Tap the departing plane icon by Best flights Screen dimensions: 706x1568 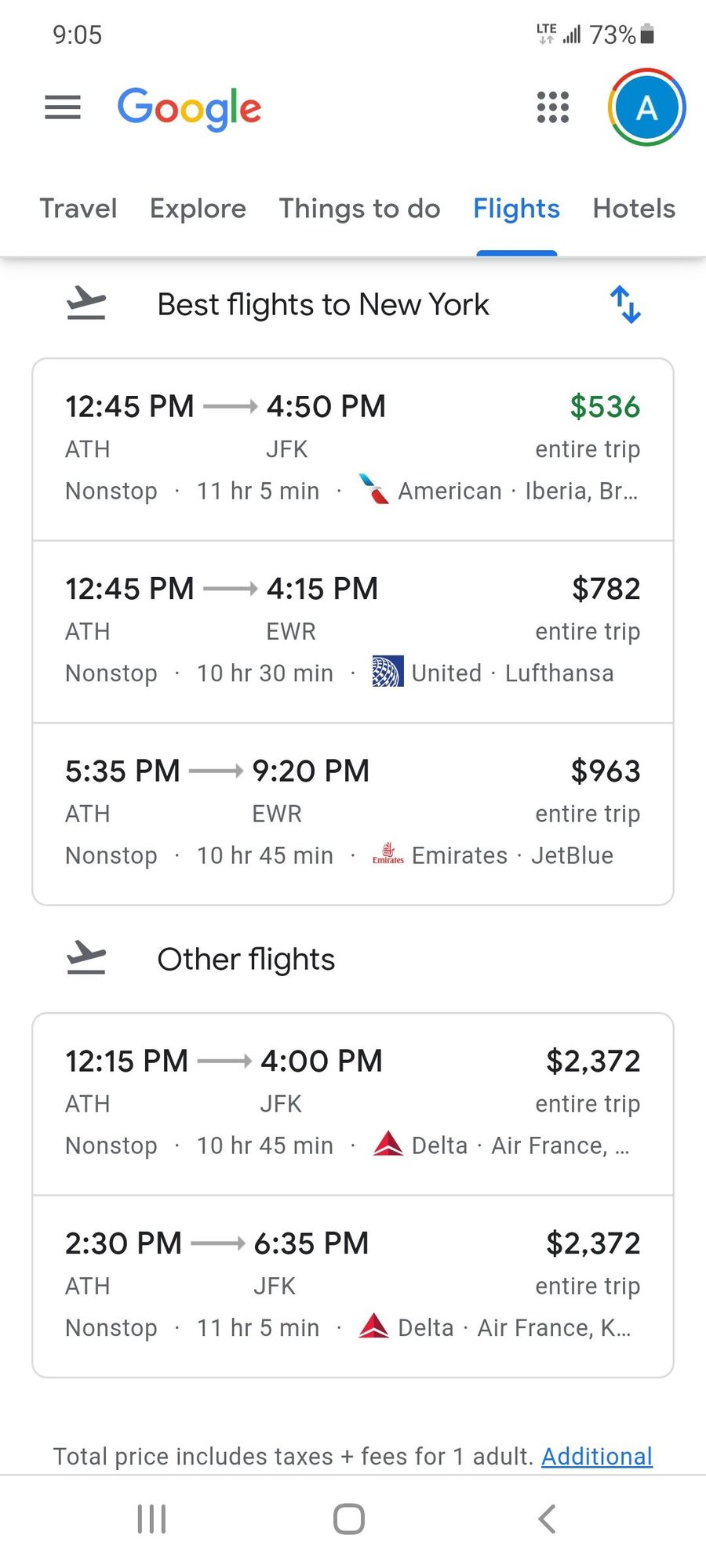coord(86,303)
